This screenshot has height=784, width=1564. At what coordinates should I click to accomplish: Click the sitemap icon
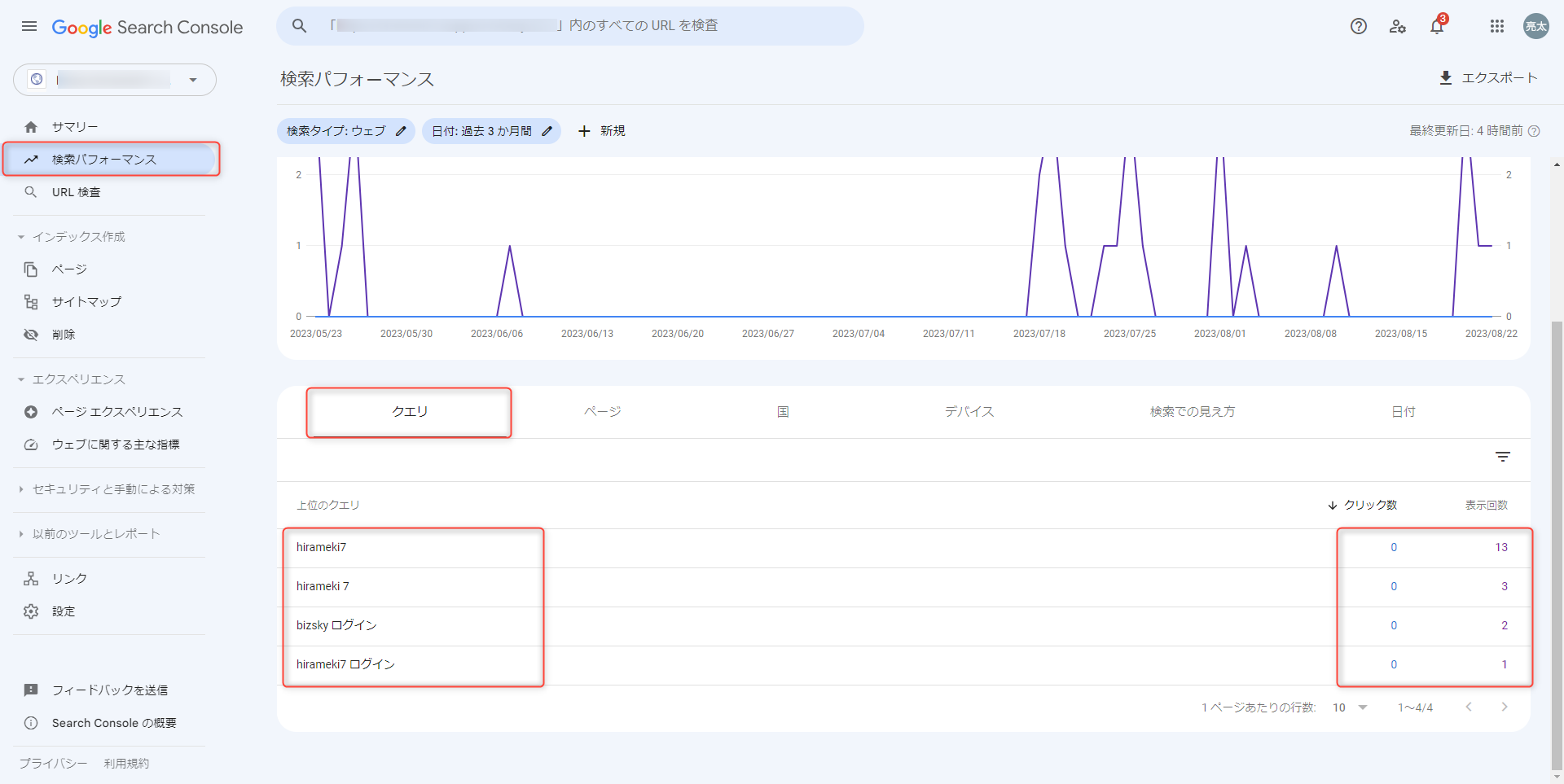tap(31, 302)
